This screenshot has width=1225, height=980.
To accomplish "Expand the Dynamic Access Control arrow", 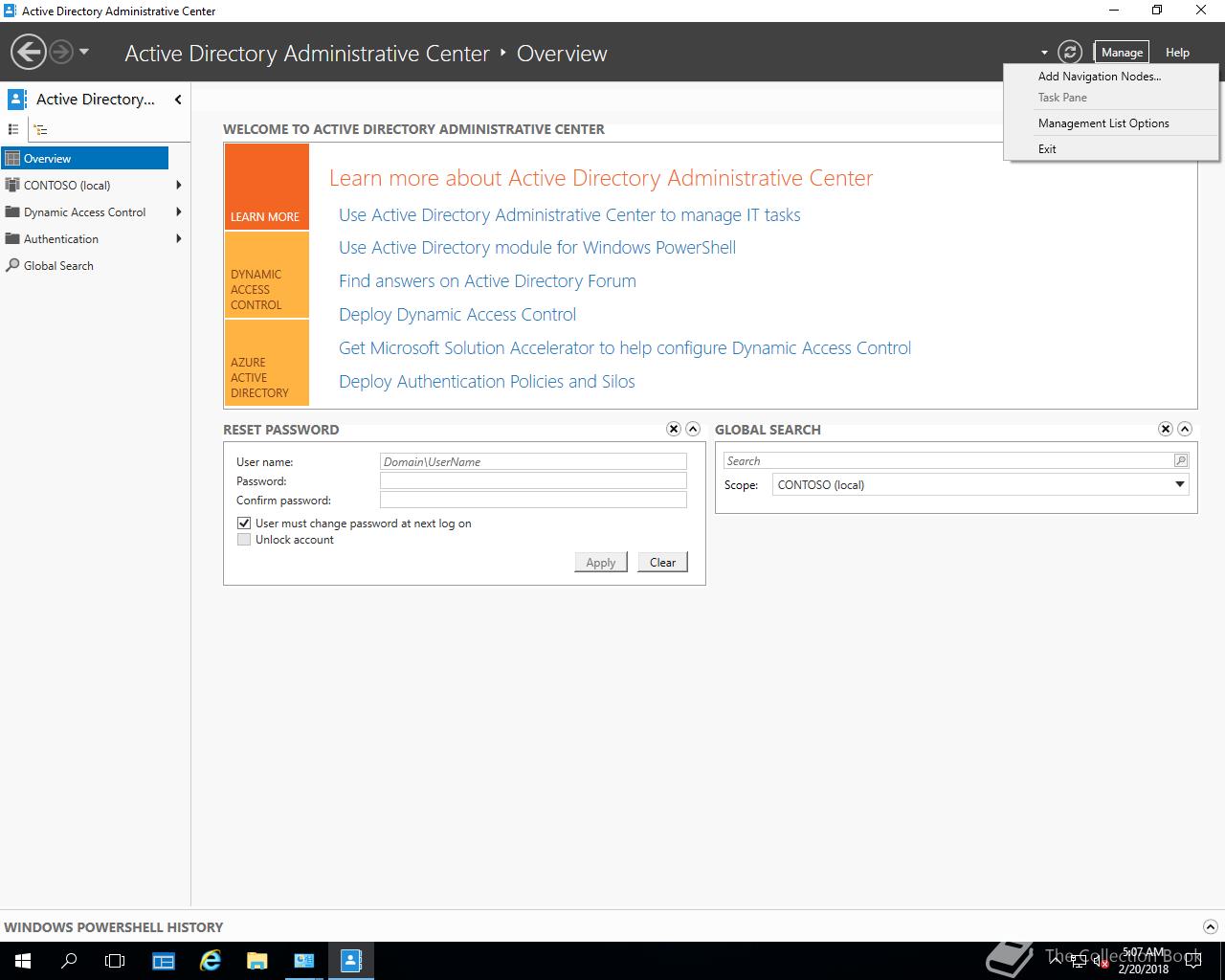I will tap(179, 212).
